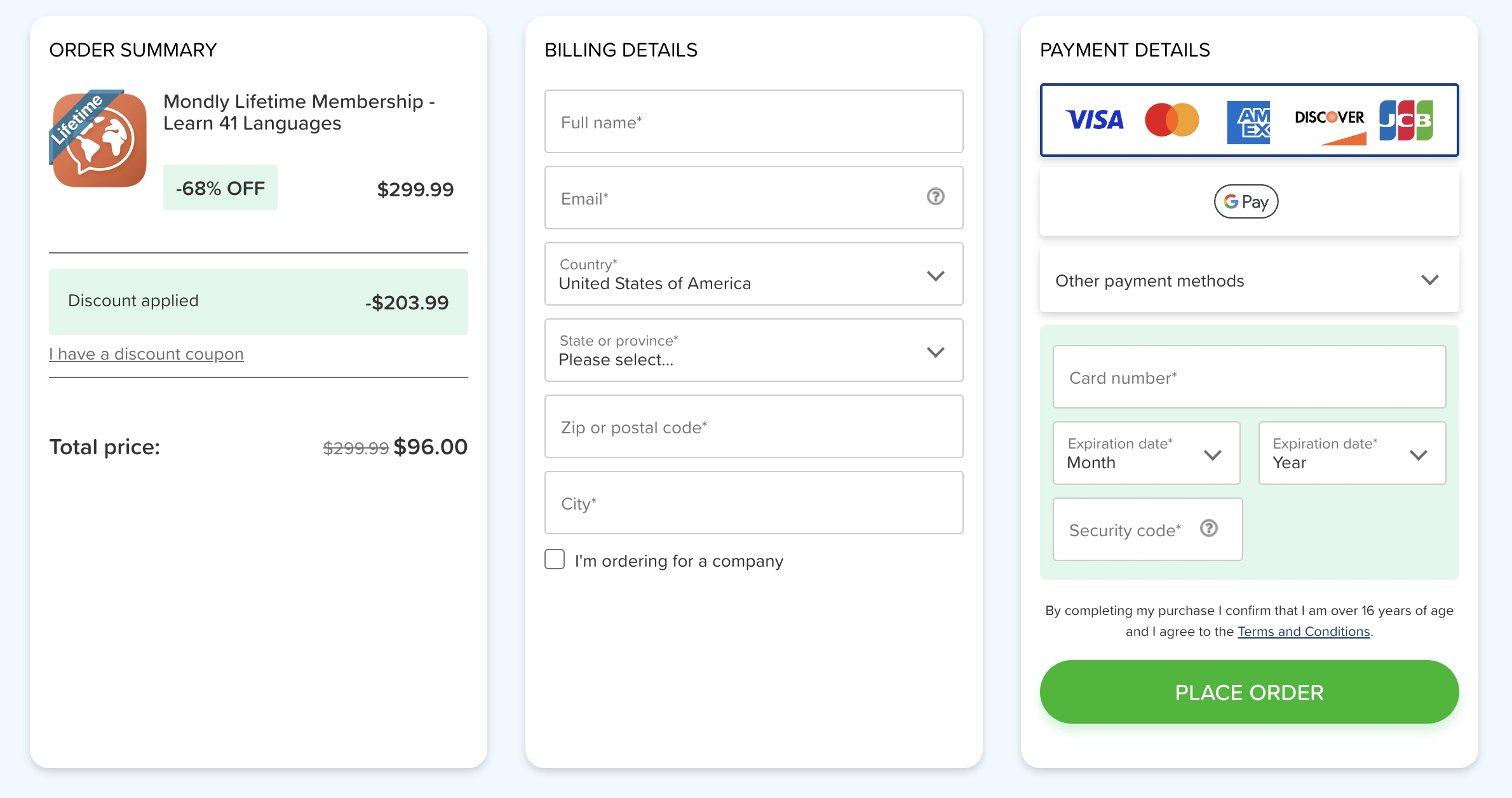Click the PLACE ORDER button
The width and height of the screenshot is (1512, 798).
coord(1249,692)
